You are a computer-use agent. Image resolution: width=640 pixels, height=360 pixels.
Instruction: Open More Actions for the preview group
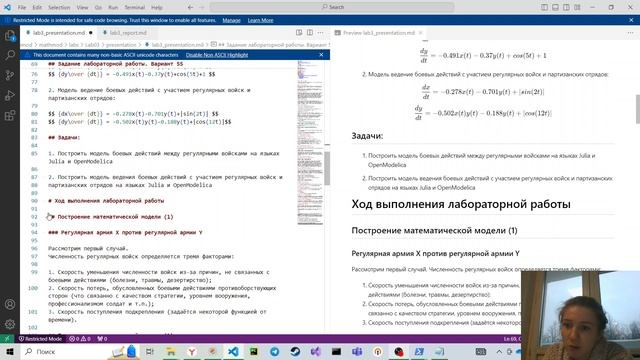(631, 33)
